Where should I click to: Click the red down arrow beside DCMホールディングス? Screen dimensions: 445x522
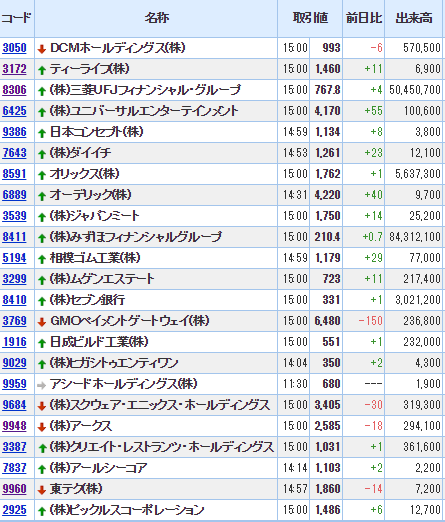(x=42, y=49)
